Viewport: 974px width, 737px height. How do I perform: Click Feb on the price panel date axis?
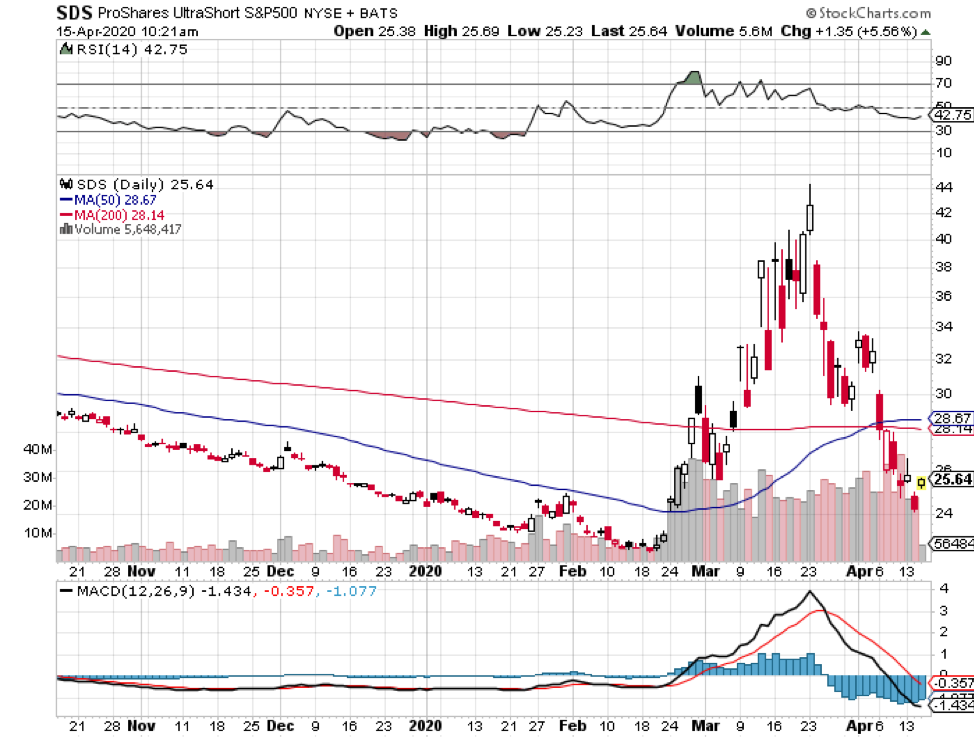(x=572, y=571)
